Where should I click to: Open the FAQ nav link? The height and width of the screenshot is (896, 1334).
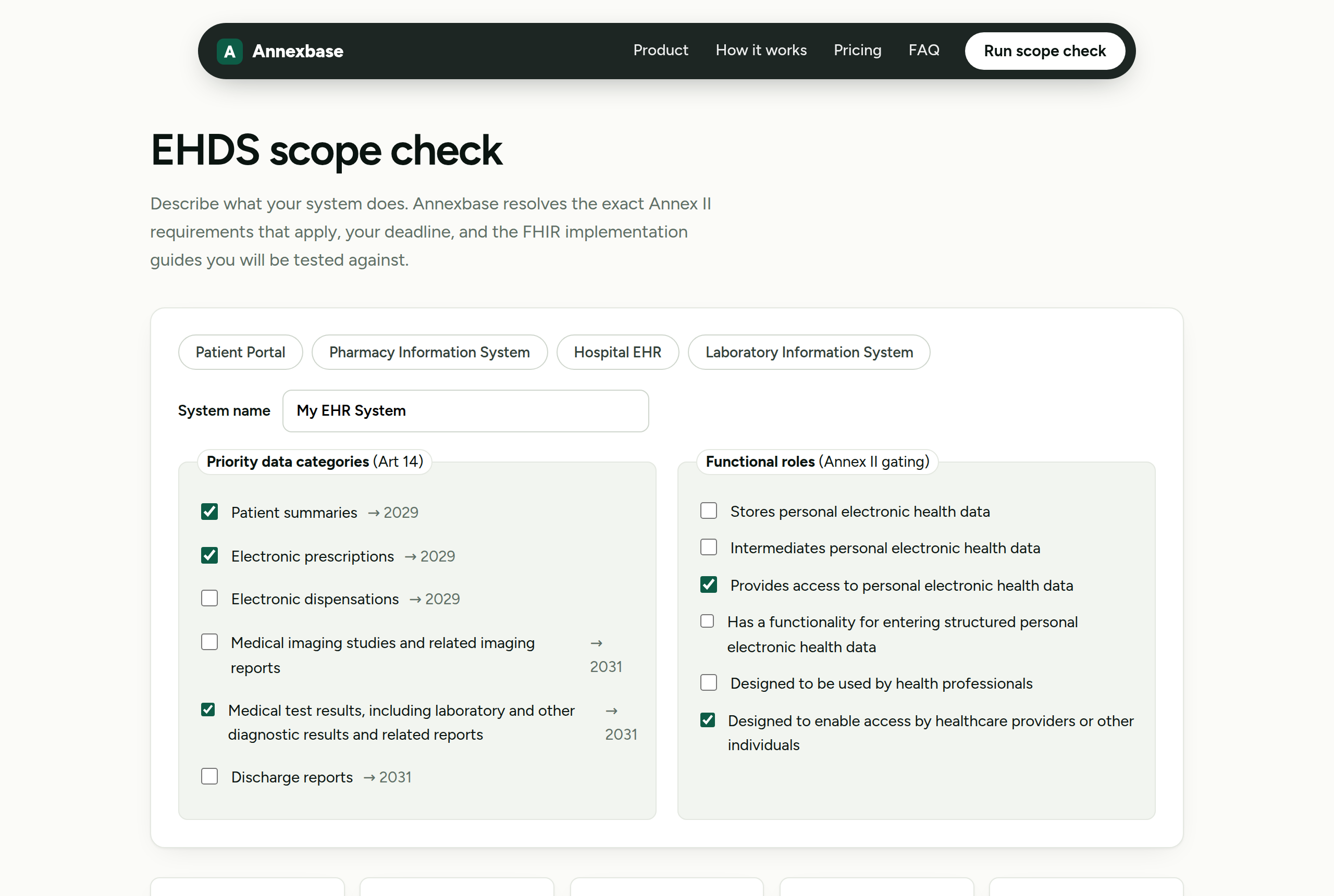924,51
